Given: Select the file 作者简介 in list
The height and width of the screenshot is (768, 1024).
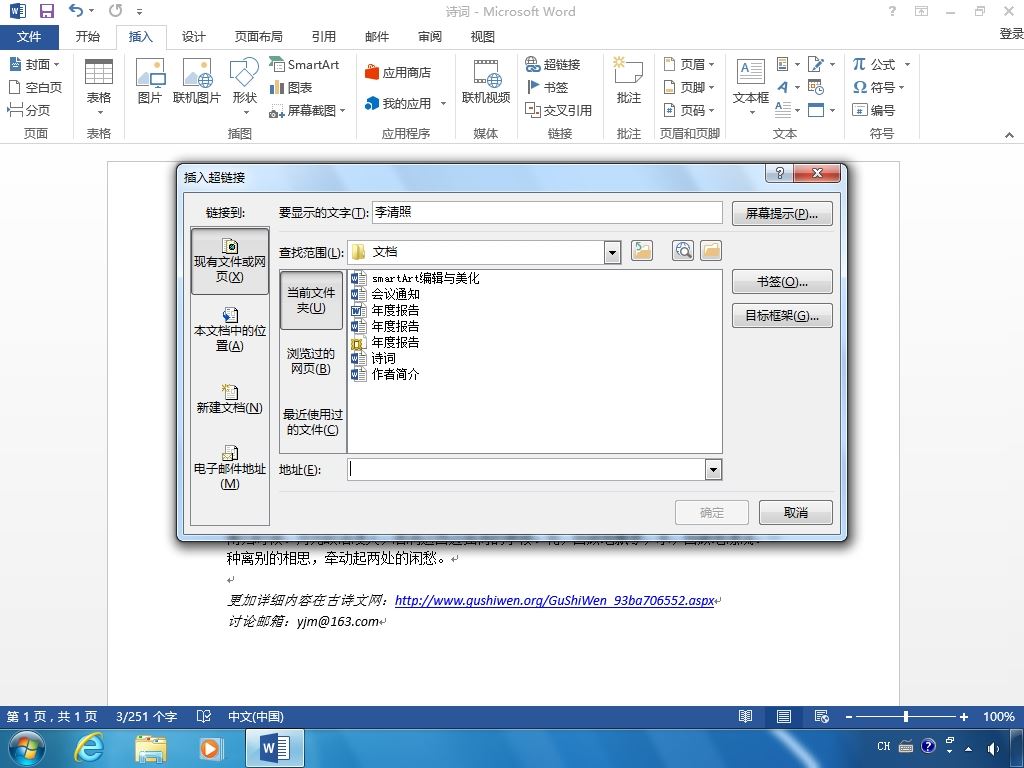Looking at the screenshot, I should pos(395,374).
